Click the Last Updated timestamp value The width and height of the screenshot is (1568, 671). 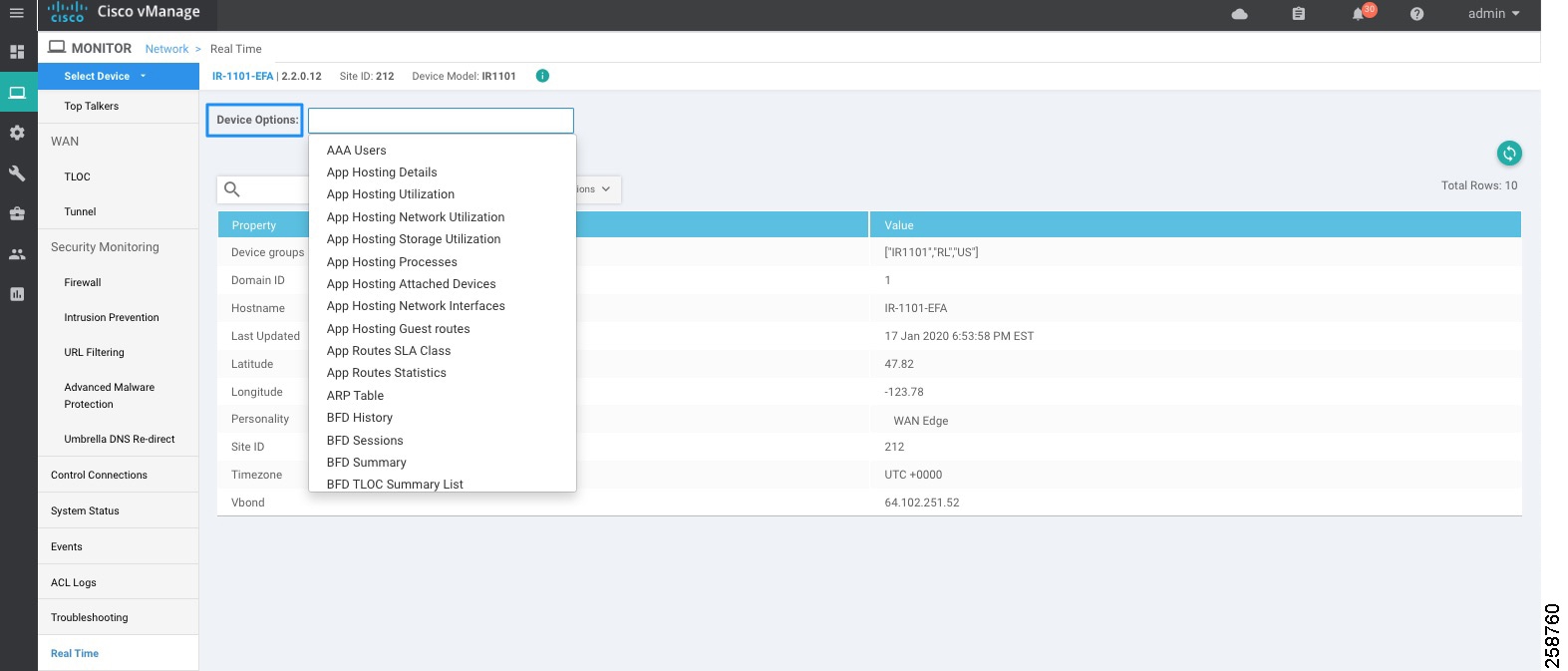click(959, 336)
